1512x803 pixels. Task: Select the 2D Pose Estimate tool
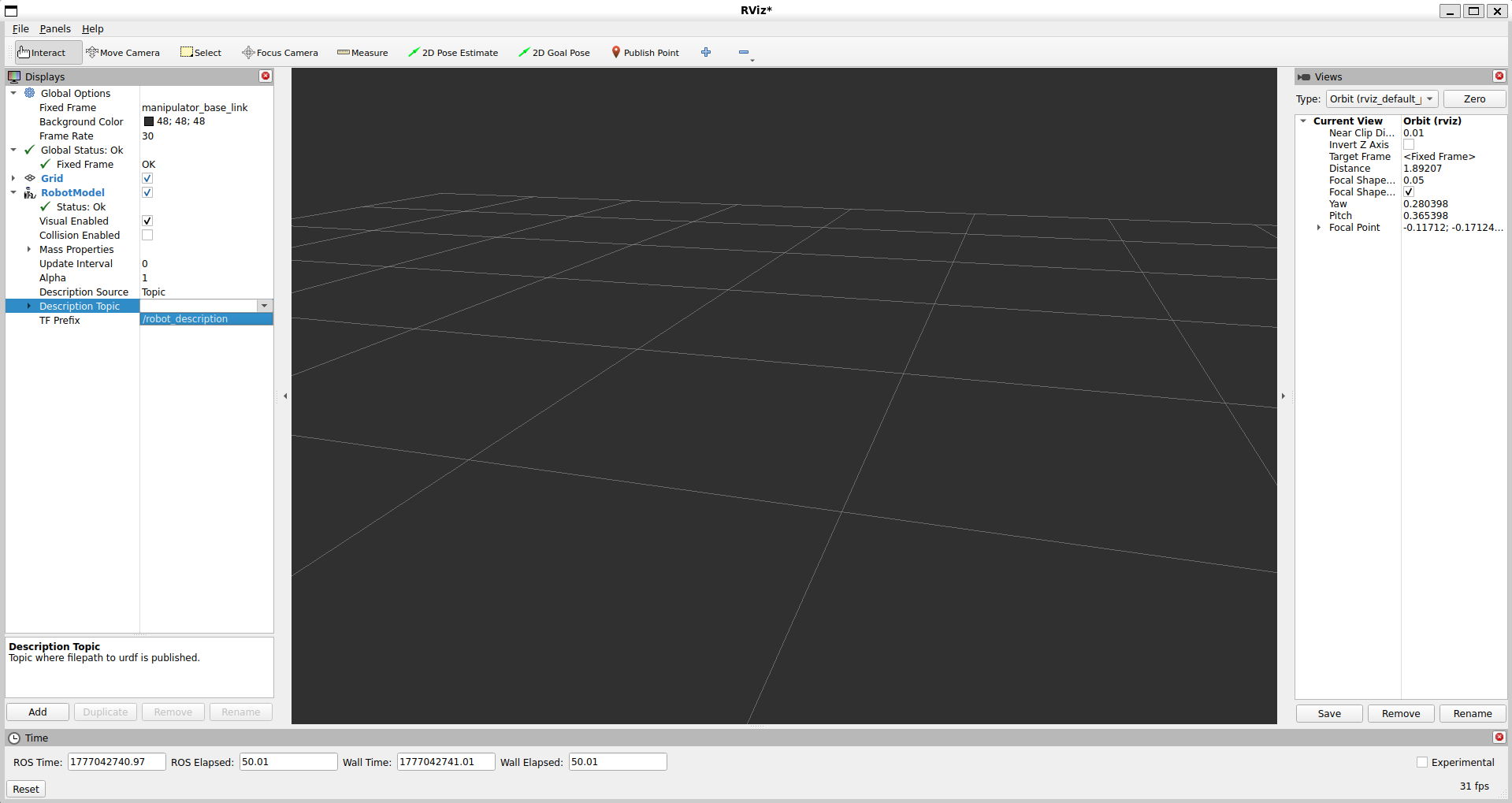[x=453, y=53]
